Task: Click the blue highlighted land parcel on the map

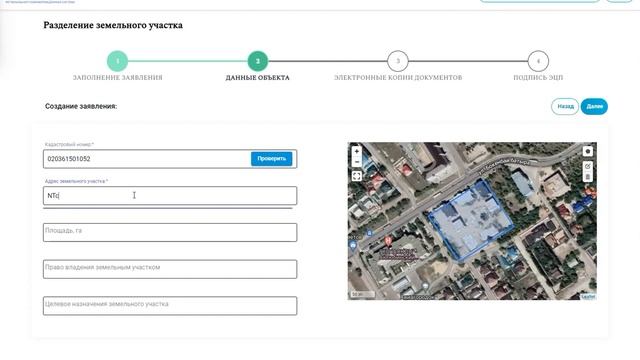Action: pos(470,221)
